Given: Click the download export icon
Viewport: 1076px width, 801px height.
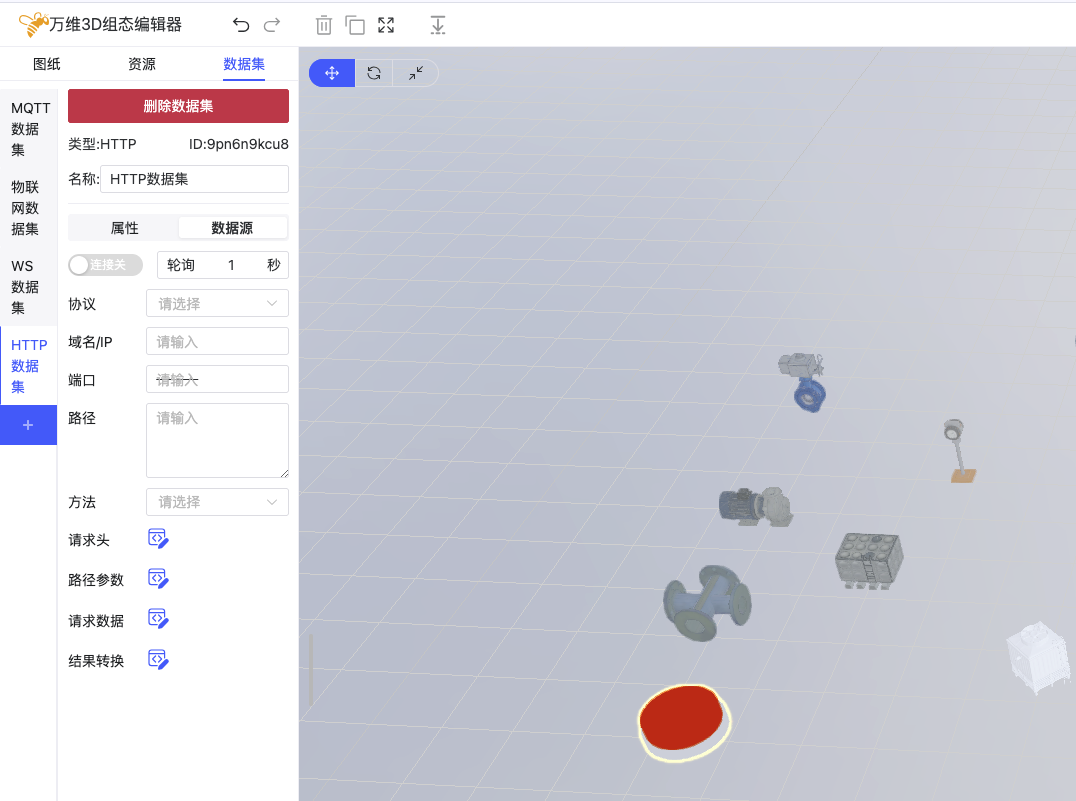Looking at the screenshot, I should [x=437, y=25].
